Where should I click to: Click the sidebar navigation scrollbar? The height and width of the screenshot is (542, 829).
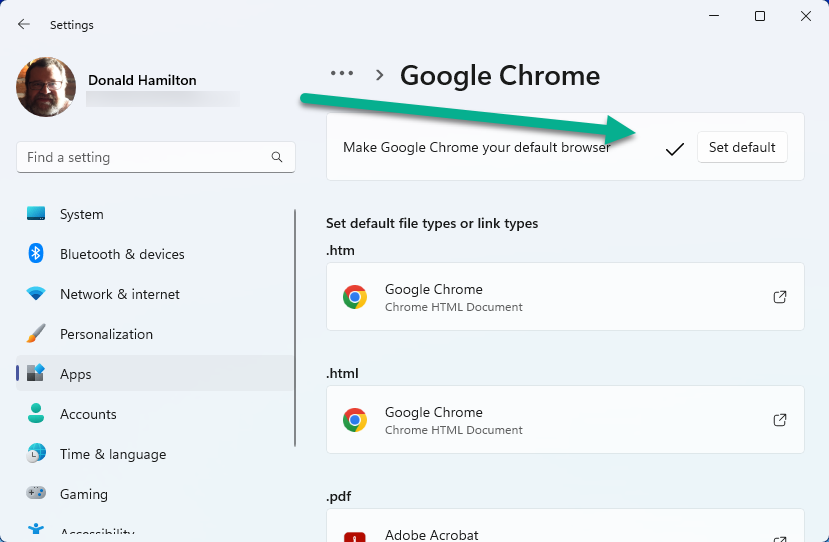coord(295,328)
